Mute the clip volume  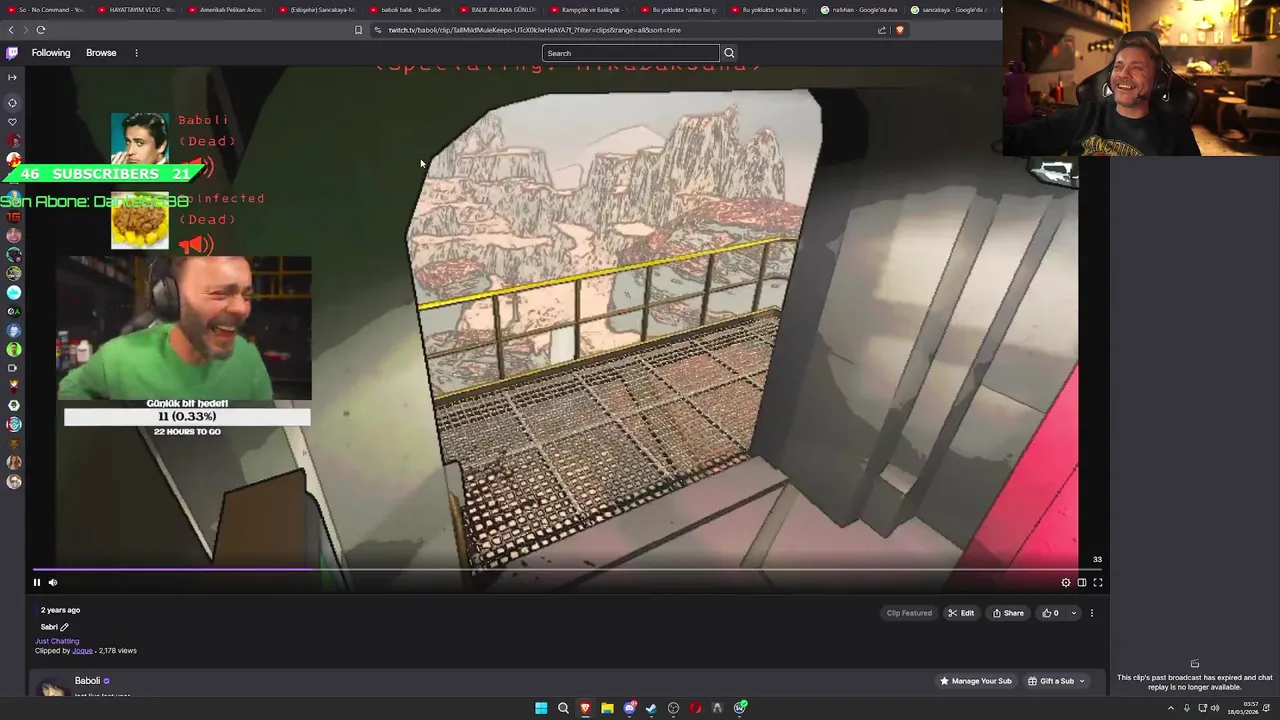(x=53, y=583)
